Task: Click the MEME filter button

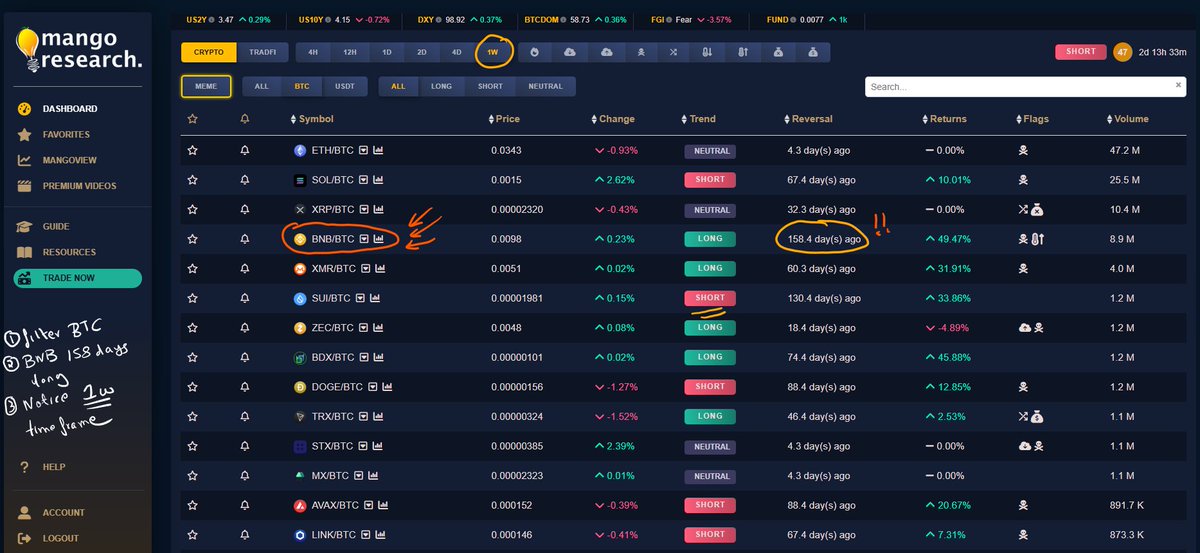Action: coord(206,87)
